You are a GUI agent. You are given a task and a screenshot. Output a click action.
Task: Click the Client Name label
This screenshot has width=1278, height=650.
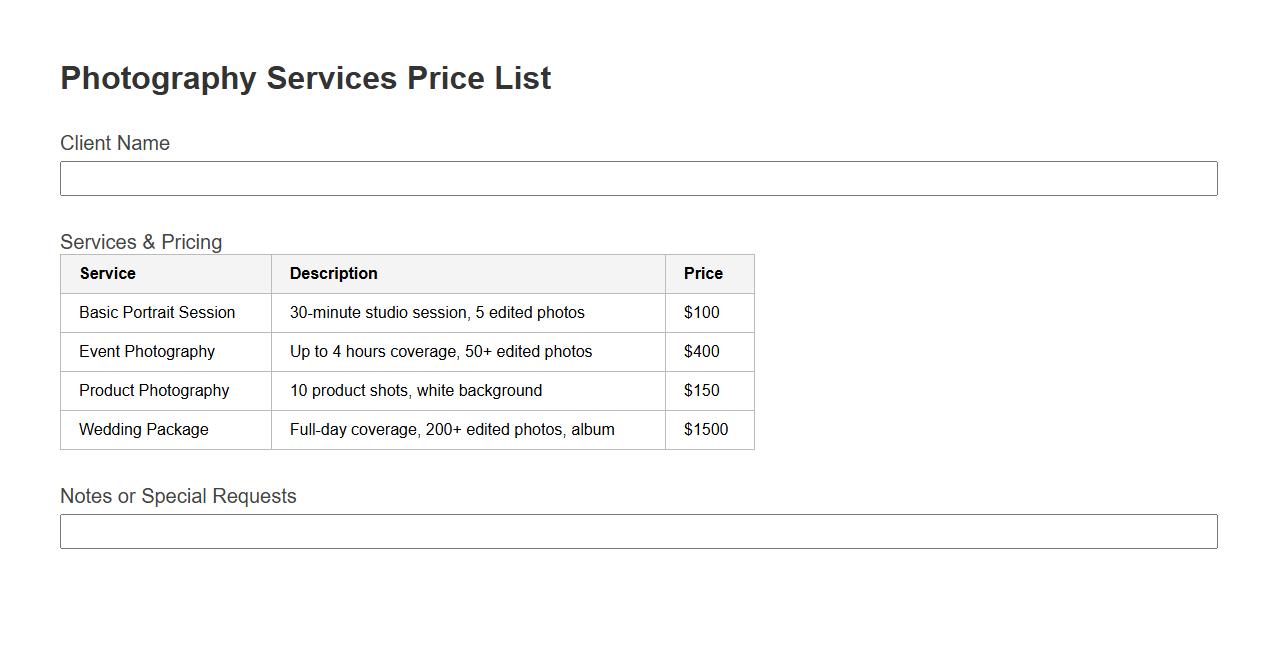115,143
